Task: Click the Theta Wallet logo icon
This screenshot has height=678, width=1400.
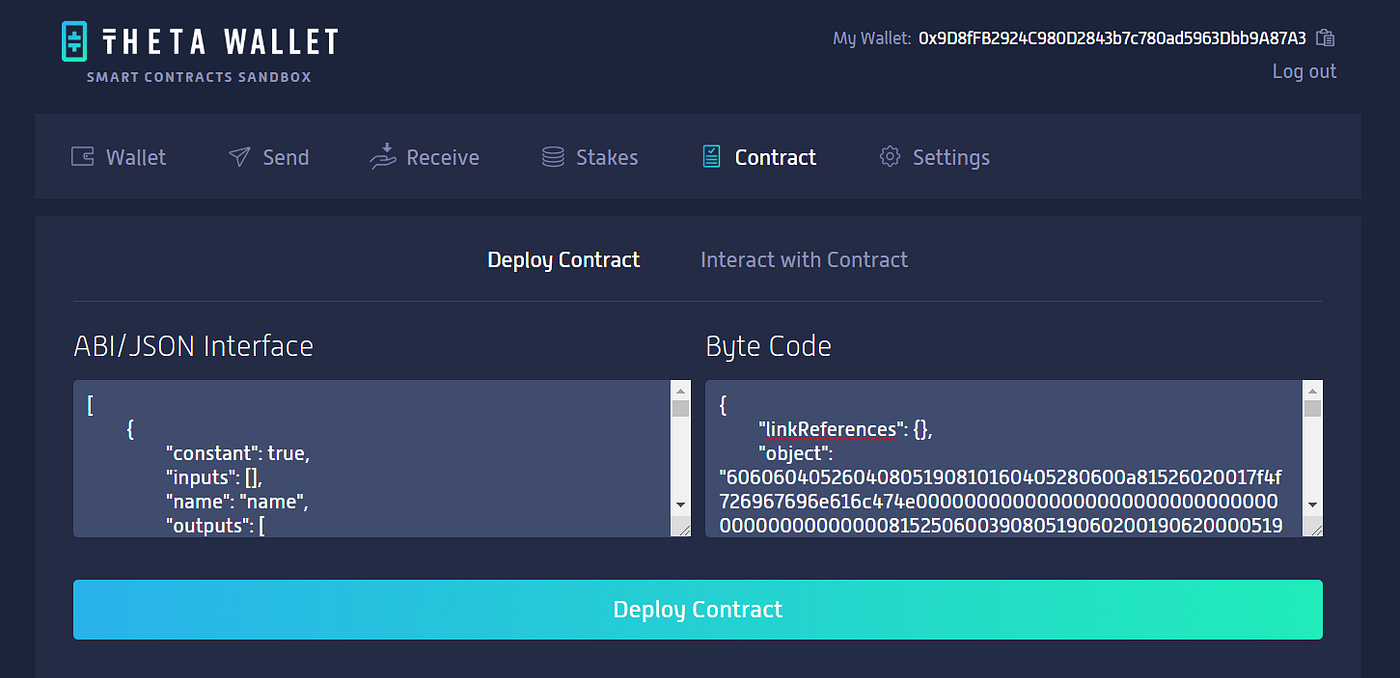Action: tap(75, 42)
